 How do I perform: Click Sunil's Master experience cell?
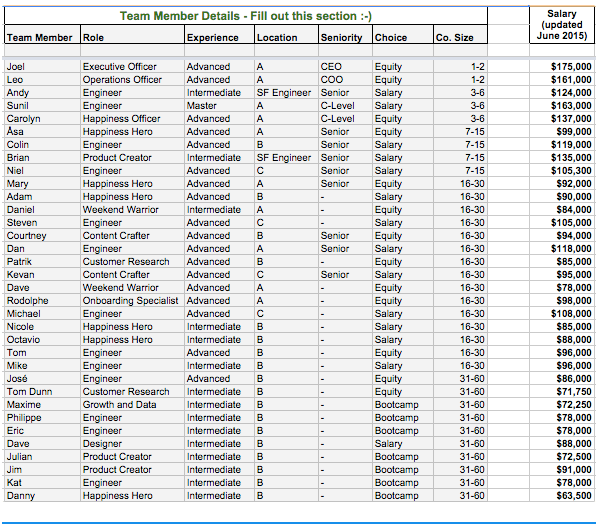coord(219,106)
